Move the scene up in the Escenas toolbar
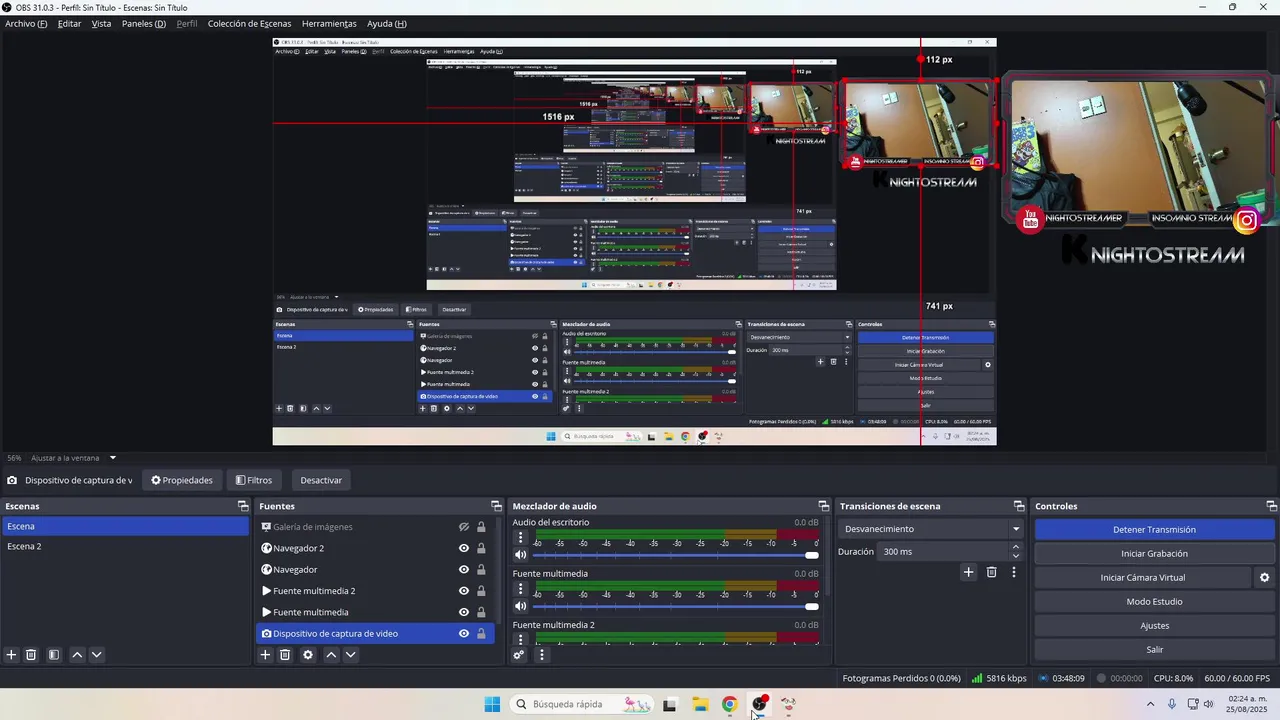 tap(77, 655)
